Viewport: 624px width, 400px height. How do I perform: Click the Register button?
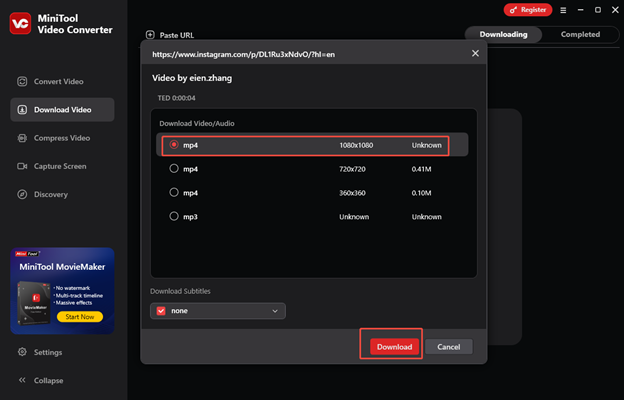point(528,10)
